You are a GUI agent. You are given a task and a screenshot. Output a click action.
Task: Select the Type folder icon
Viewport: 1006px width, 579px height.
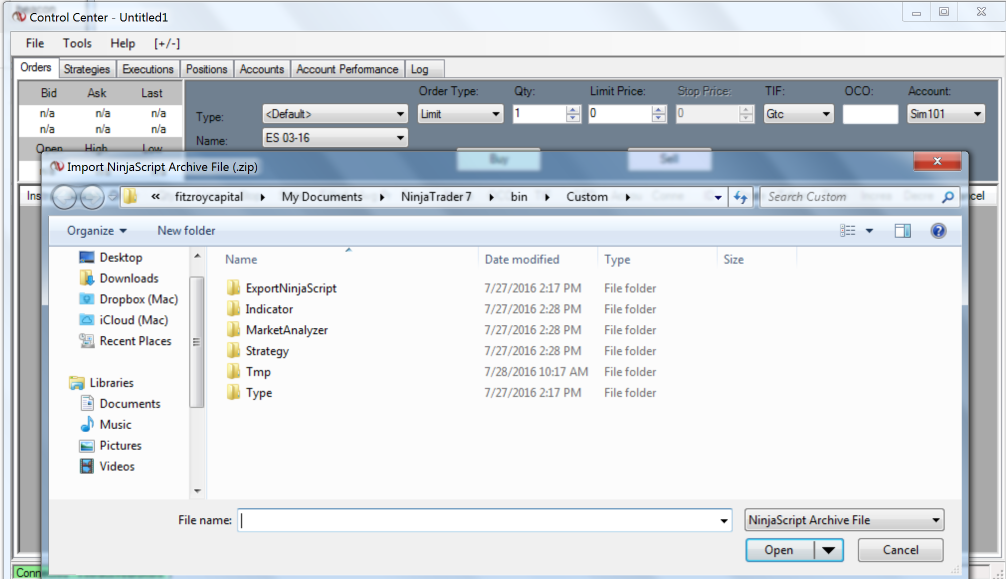click(x=234, y=392)
